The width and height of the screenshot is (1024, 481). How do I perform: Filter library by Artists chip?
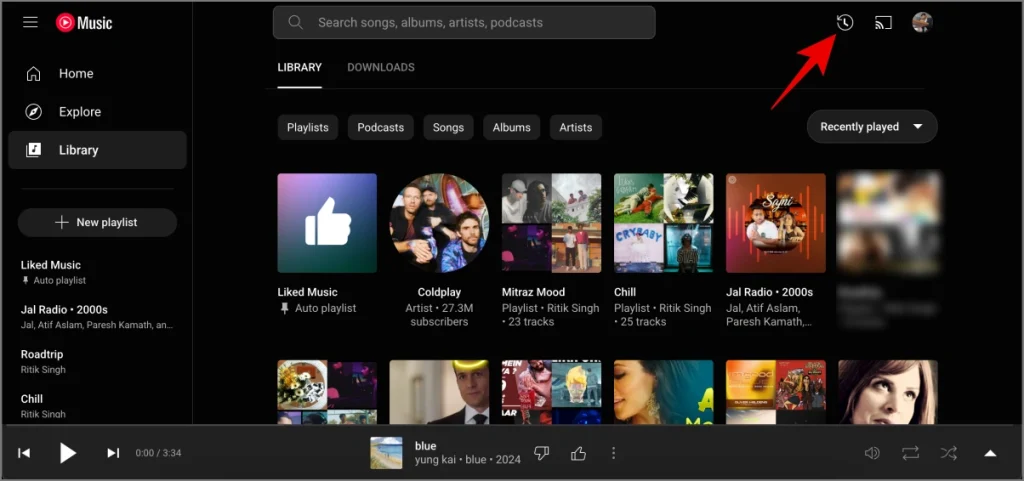(x=575, y=127)
